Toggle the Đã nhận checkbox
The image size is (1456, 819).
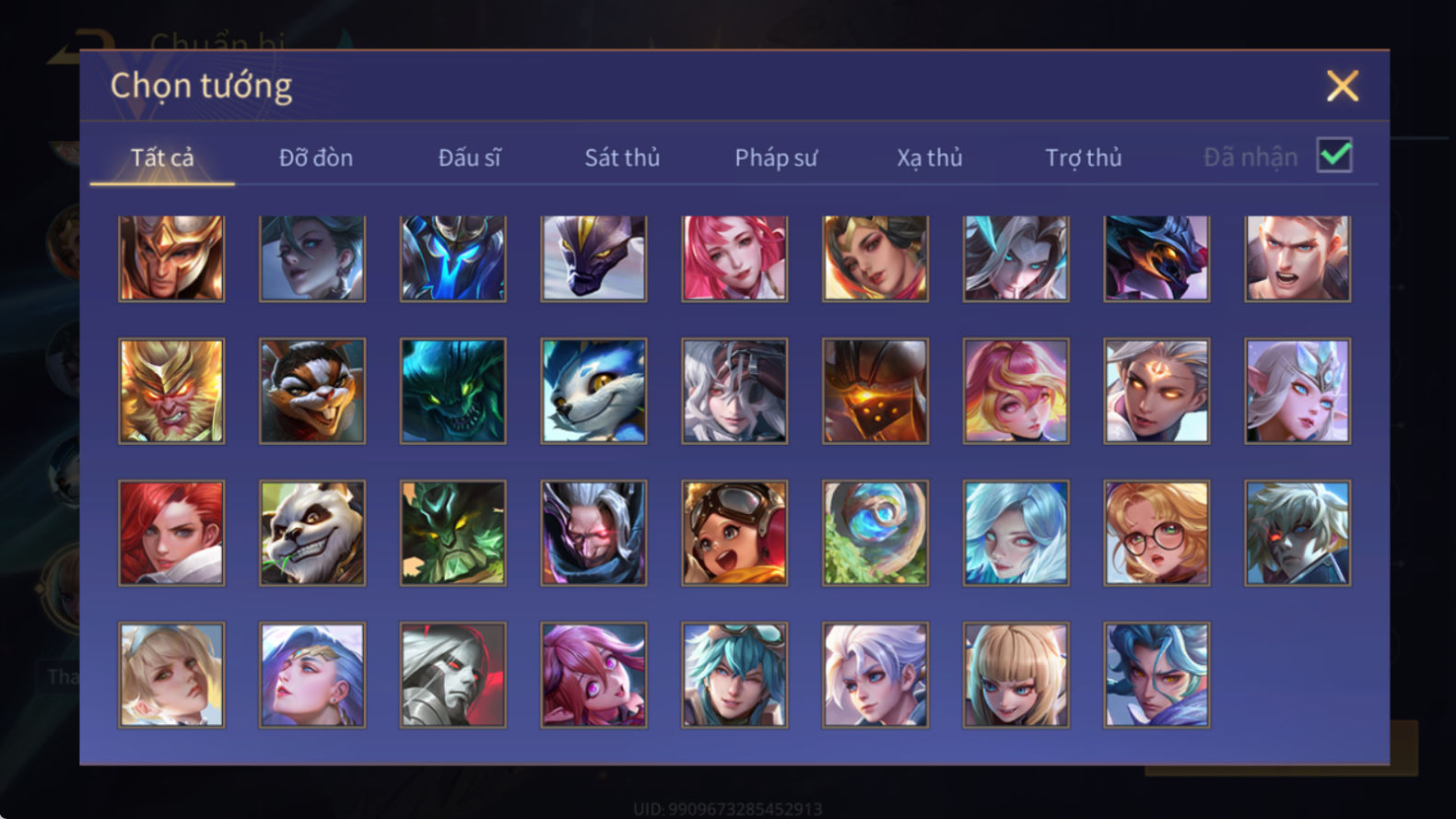click(x=1334, y=155)
